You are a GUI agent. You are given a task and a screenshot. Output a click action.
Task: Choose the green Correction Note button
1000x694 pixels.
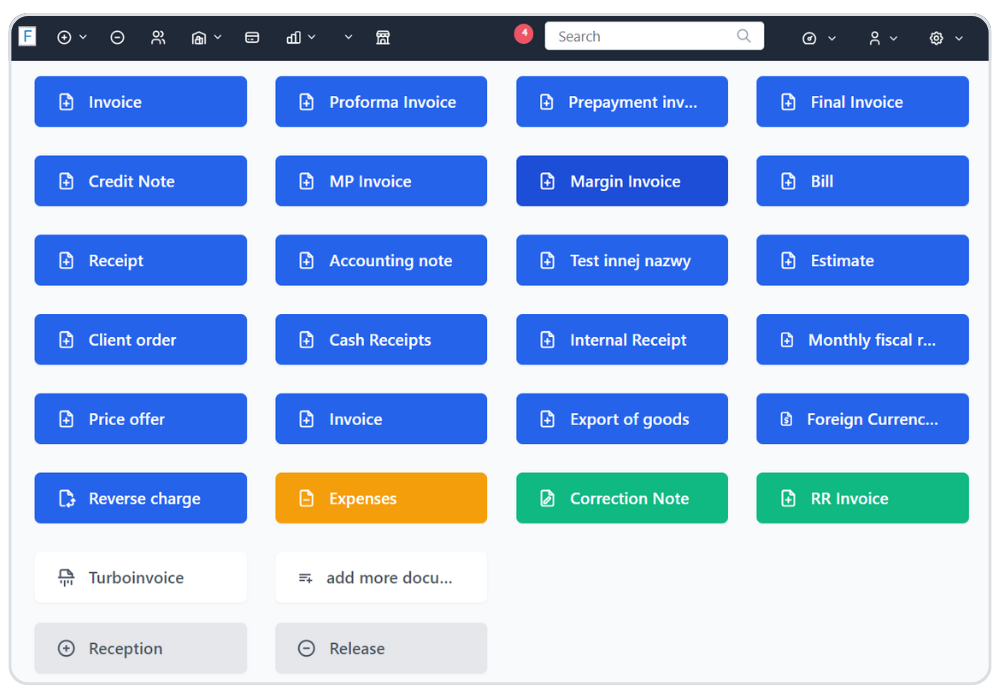click(622, 498)
